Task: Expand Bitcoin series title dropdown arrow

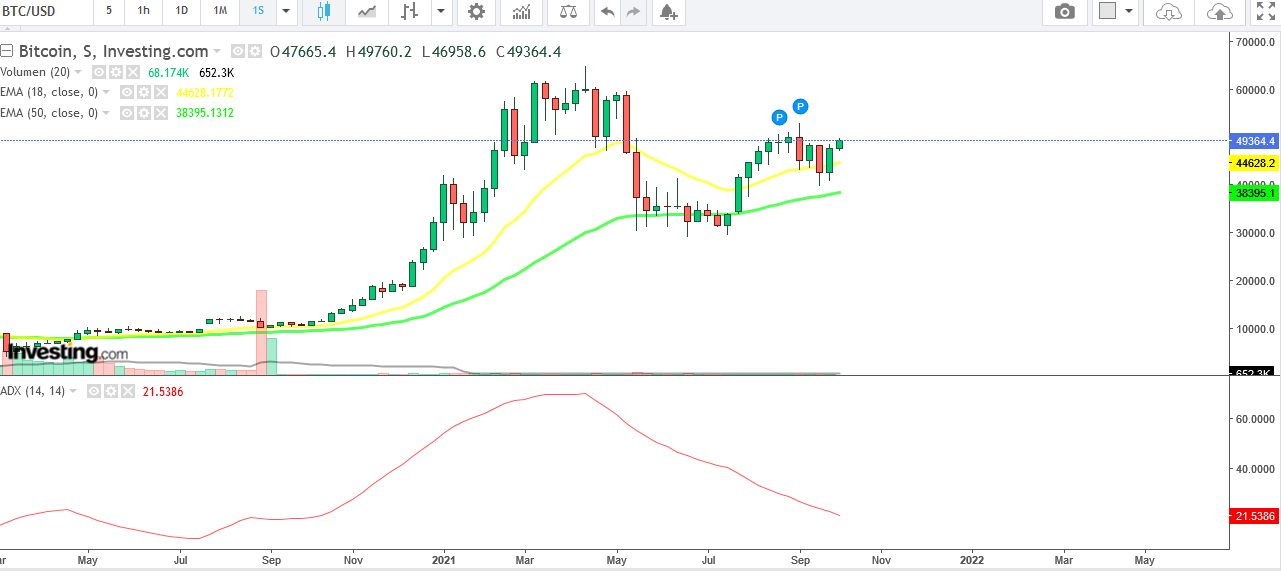Action: (x=217, y=52)
